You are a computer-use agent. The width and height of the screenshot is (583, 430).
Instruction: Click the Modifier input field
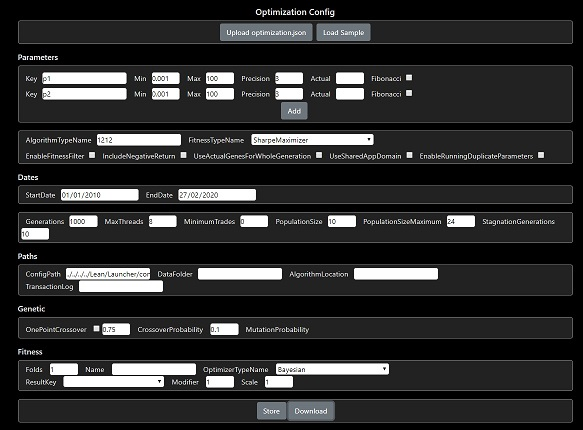[x=220, y=382]
